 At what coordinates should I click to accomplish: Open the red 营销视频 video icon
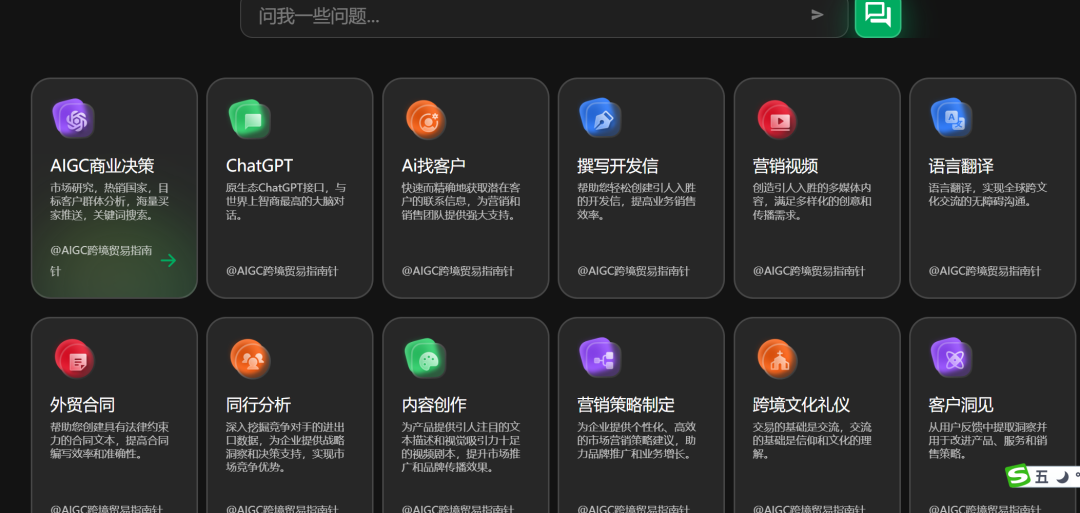(x=776, y=119)
